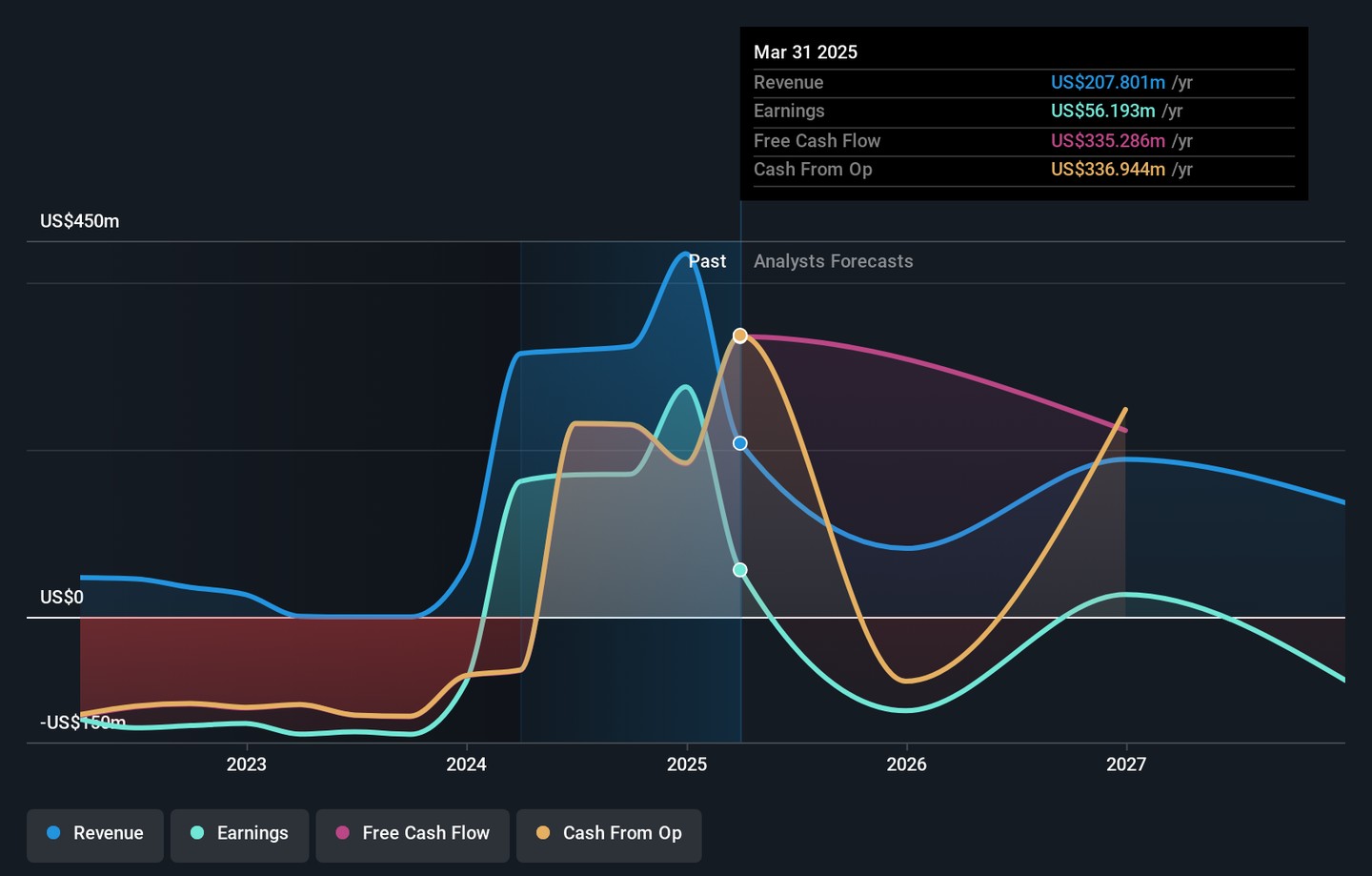This screenshot has height=876, width=1372.
Task: Click the 2024 x-axis label
Action: point(467,764)
